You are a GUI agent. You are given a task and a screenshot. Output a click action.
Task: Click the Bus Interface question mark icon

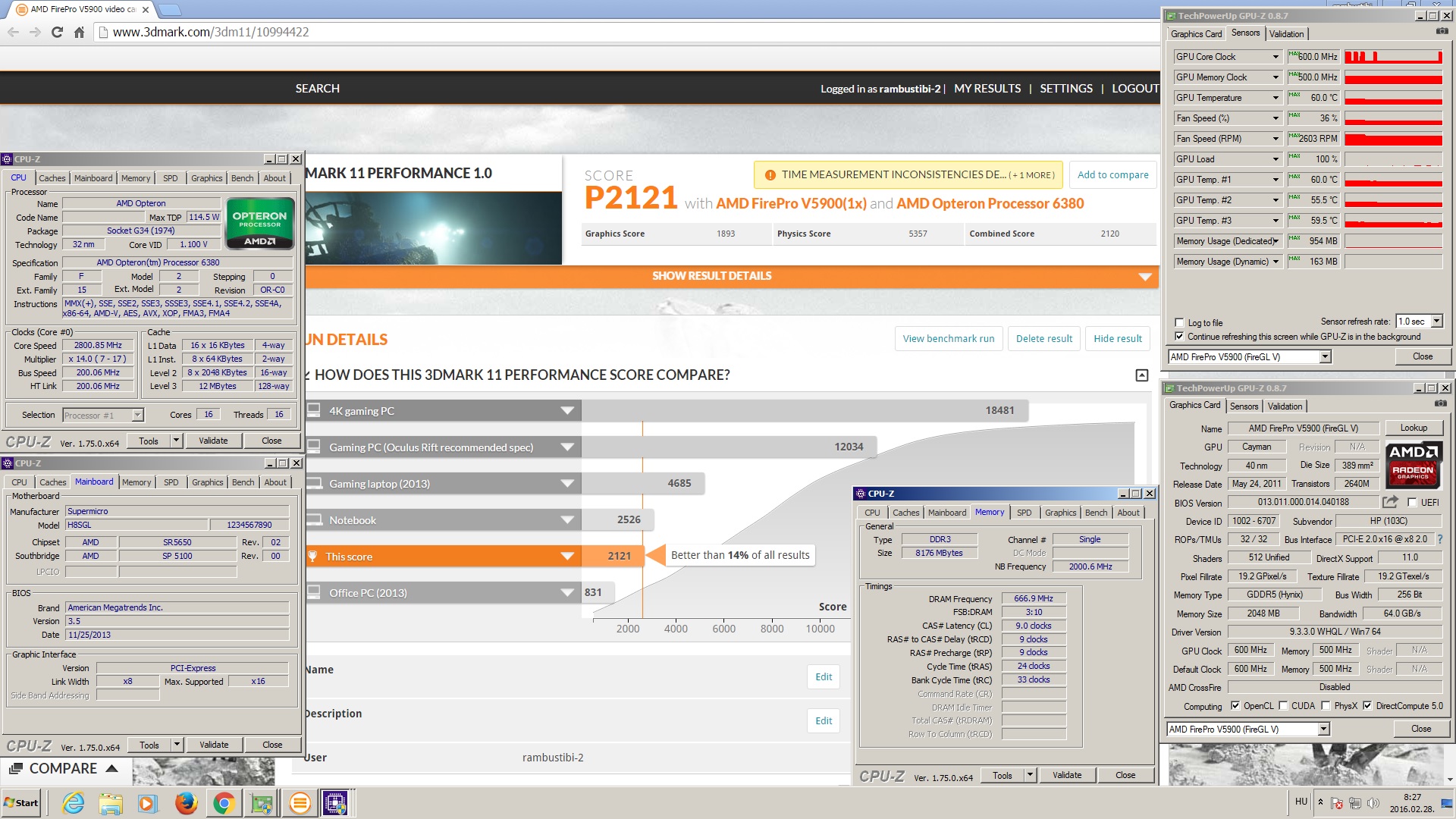(1439, 539)
